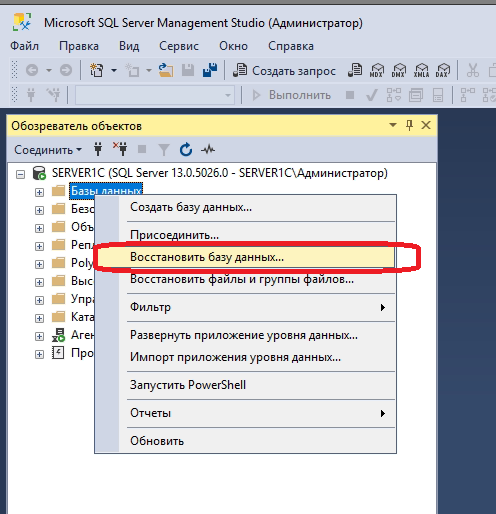Click the XMLA query icon
This screenshot has height=514, width=496.
click(x=421, y=70)
